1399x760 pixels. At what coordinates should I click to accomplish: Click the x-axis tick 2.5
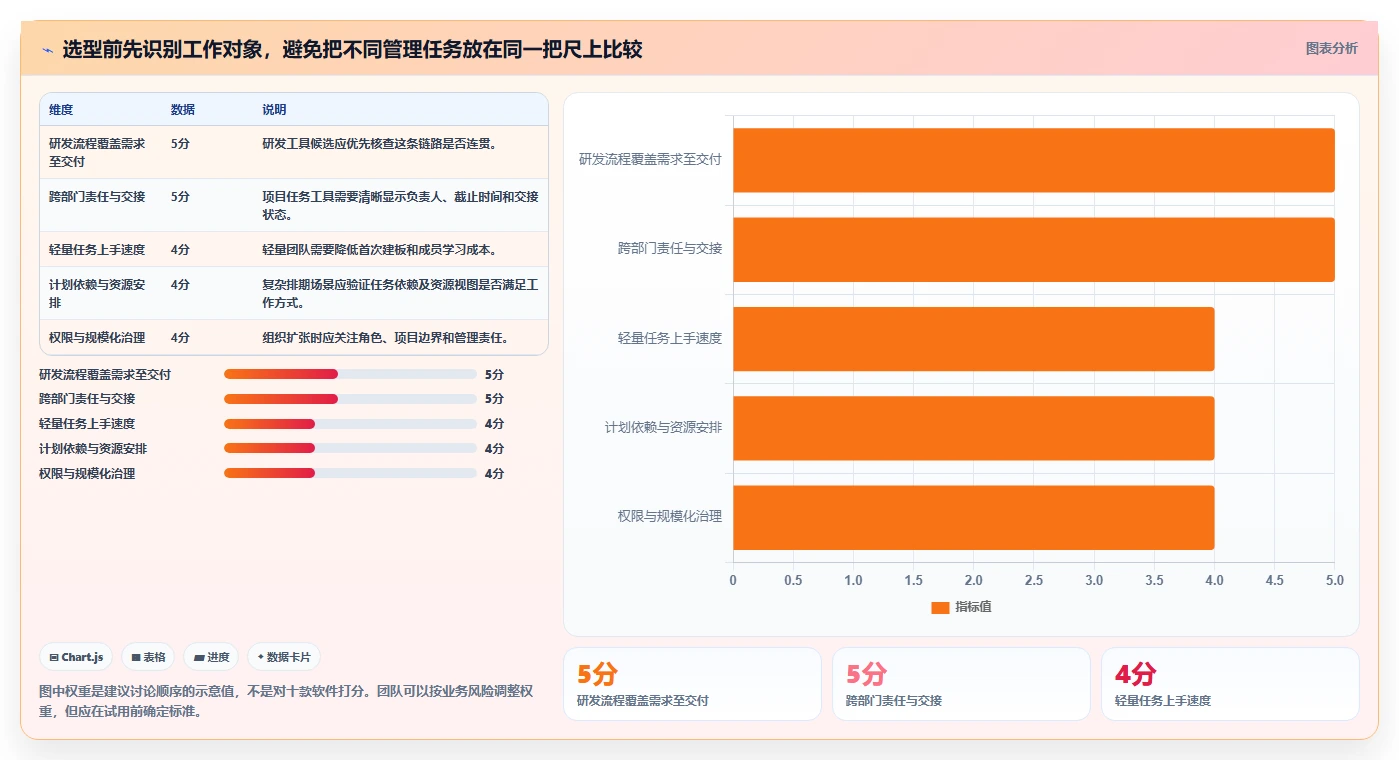pyautogui.click(x=1034, y=580)
